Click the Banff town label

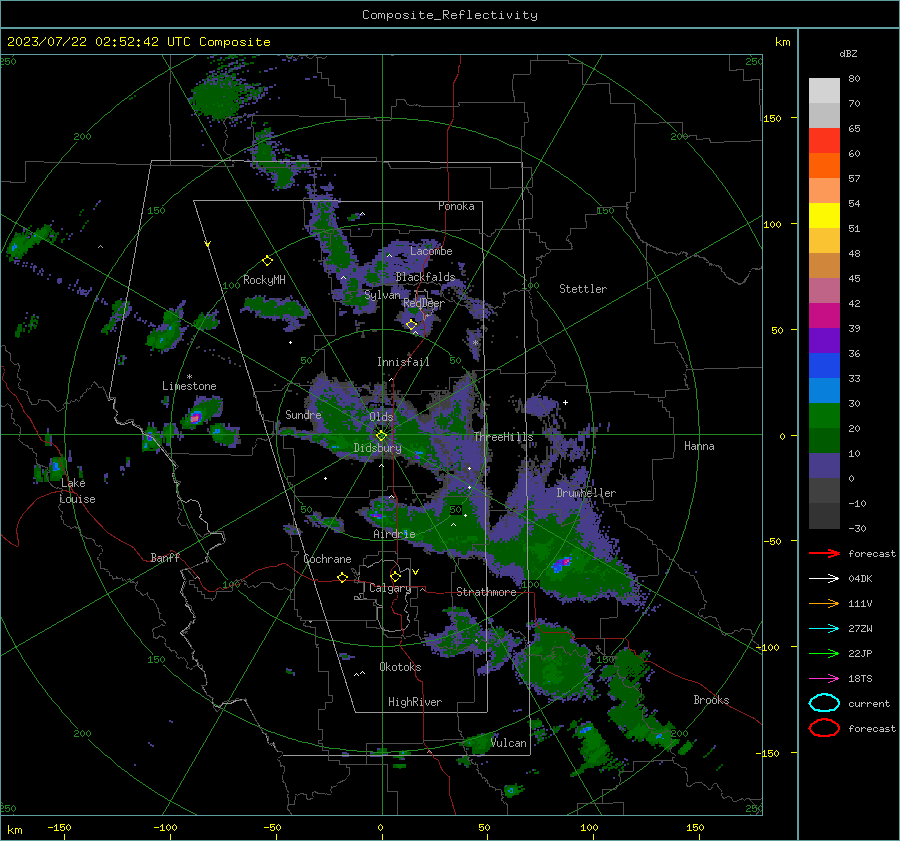tap(165, 557)
